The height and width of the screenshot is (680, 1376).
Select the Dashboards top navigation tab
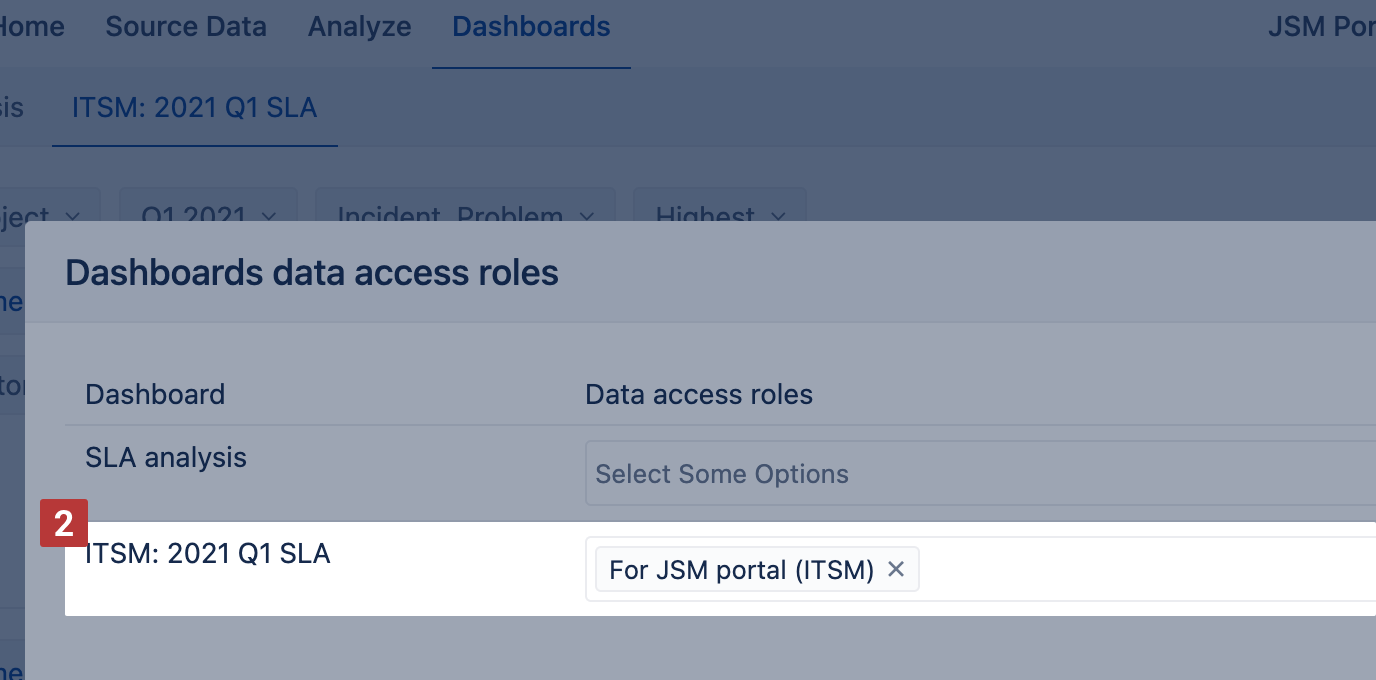(531, 27)
